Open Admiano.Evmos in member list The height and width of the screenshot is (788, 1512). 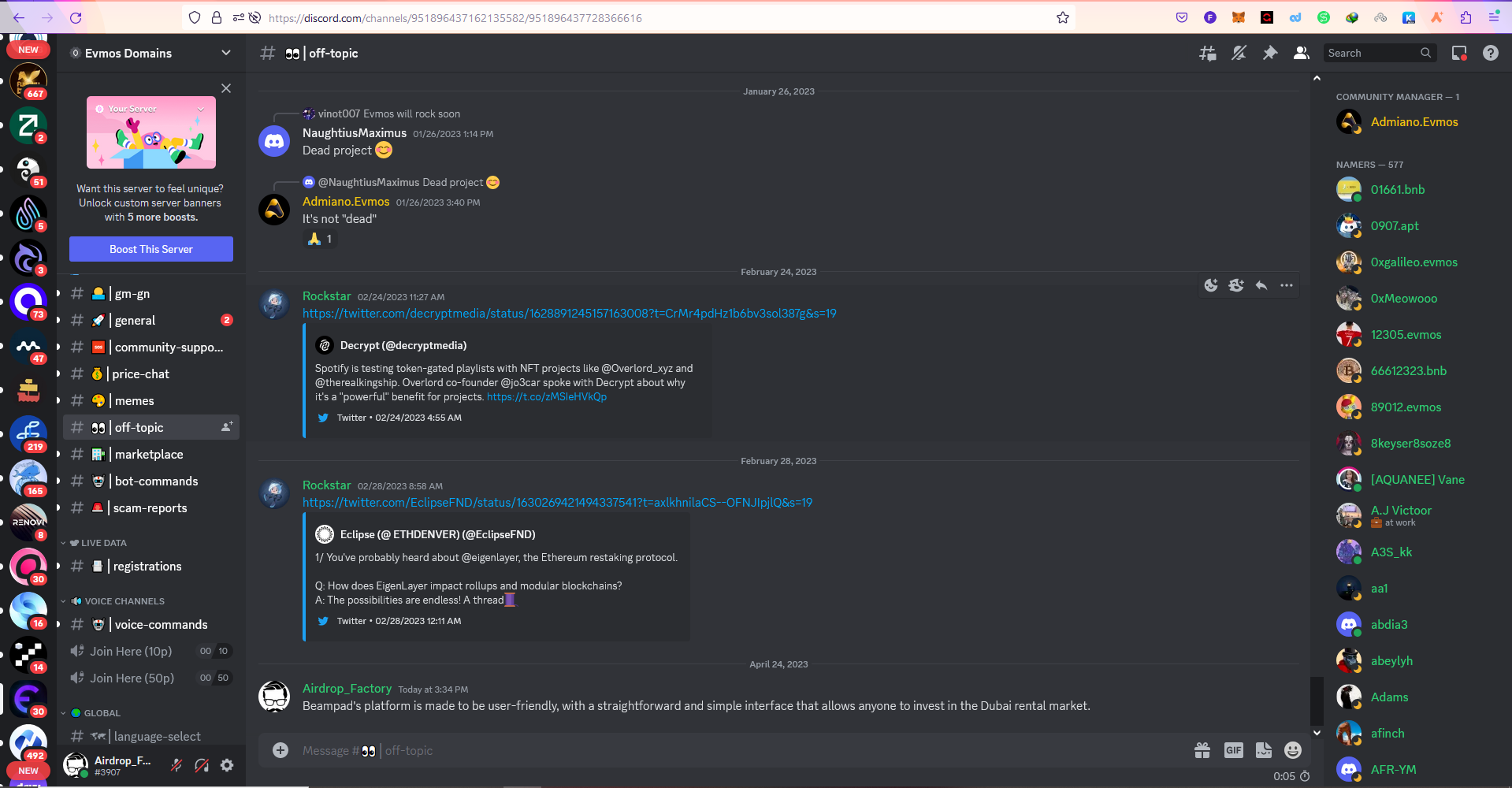click(1414, 122)
